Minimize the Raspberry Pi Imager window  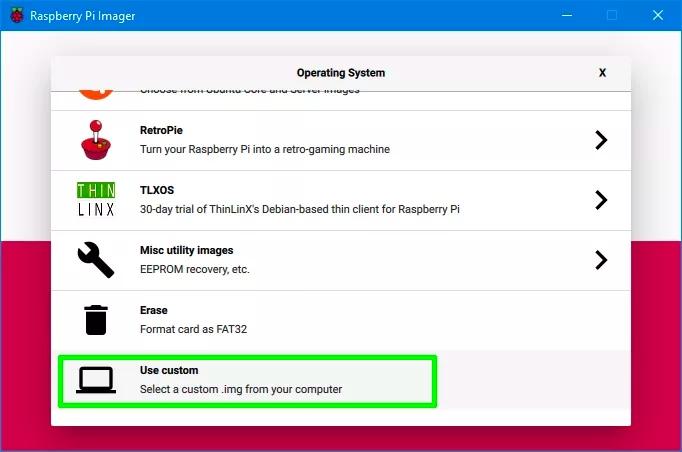pos(568,16)
